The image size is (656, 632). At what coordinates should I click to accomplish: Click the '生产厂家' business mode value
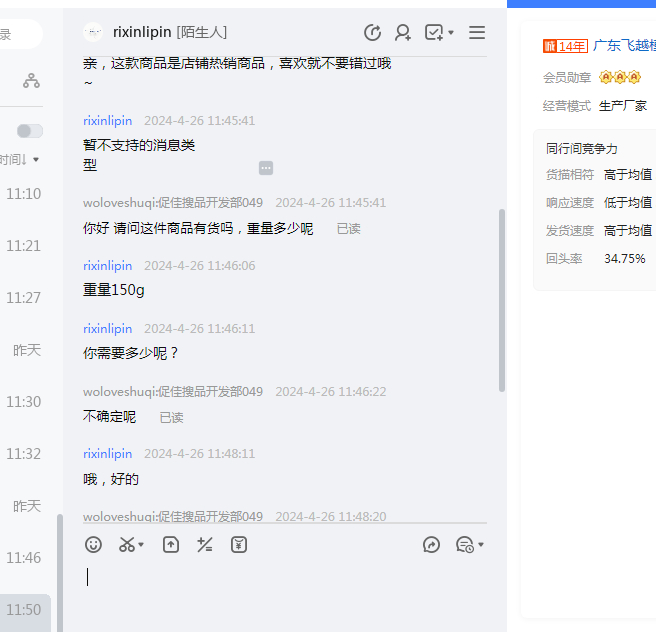click(x=623, y=106)
